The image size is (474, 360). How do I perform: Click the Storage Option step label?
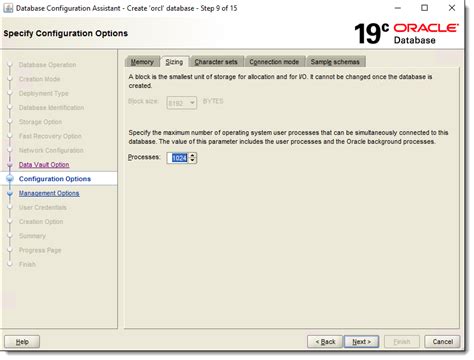click(x=40, y=122)
